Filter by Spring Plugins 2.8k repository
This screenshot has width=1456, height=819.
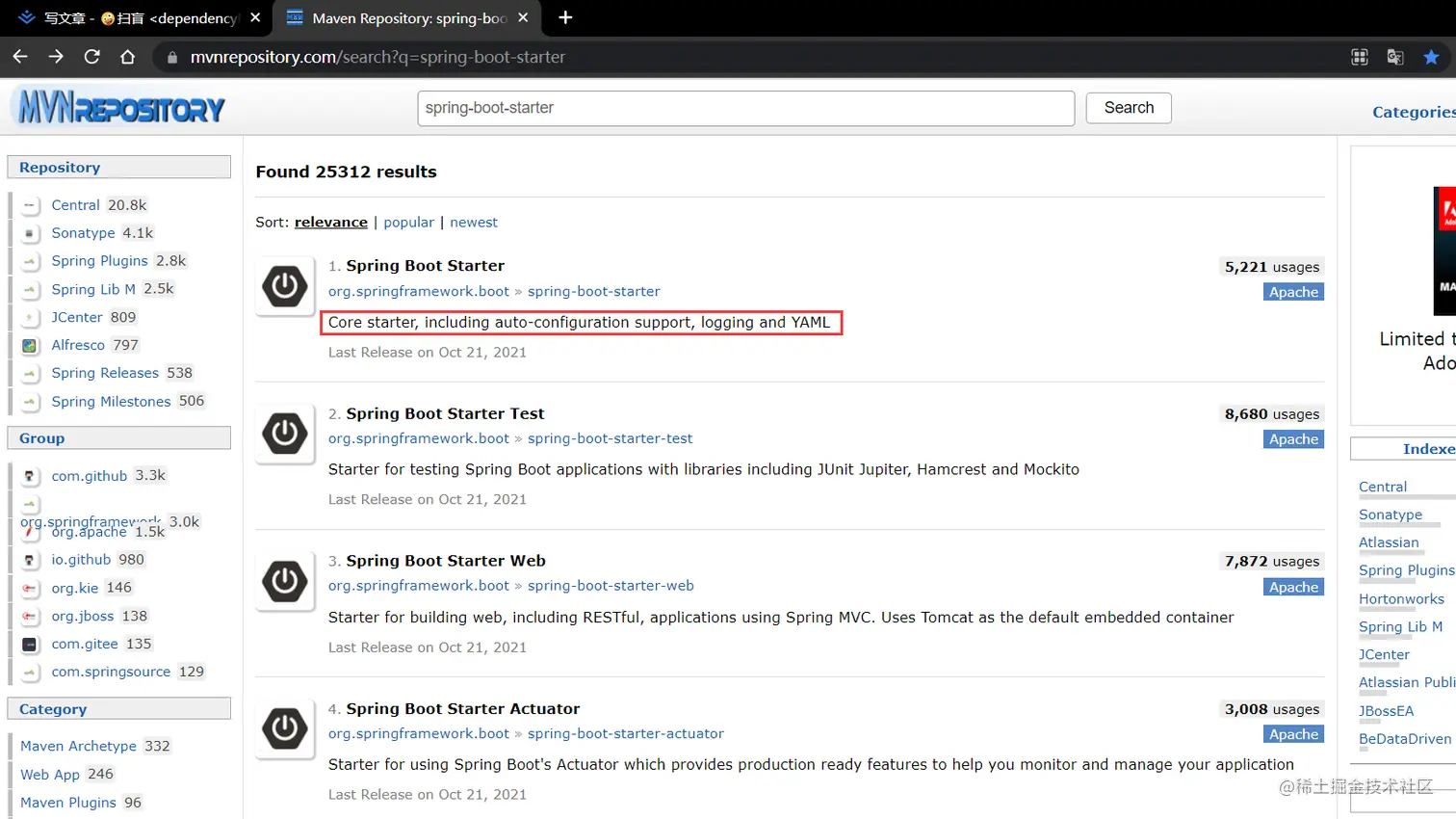tap(99, 261)
